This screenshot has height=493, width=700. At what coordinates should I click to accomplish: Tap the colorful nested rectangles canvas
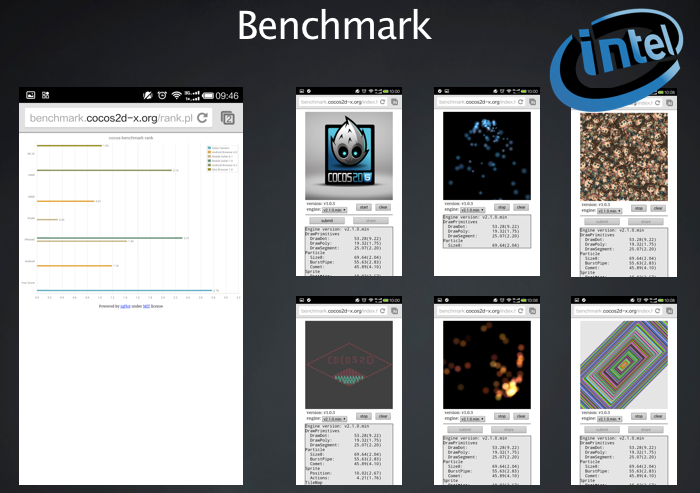[x=624, y=365]
